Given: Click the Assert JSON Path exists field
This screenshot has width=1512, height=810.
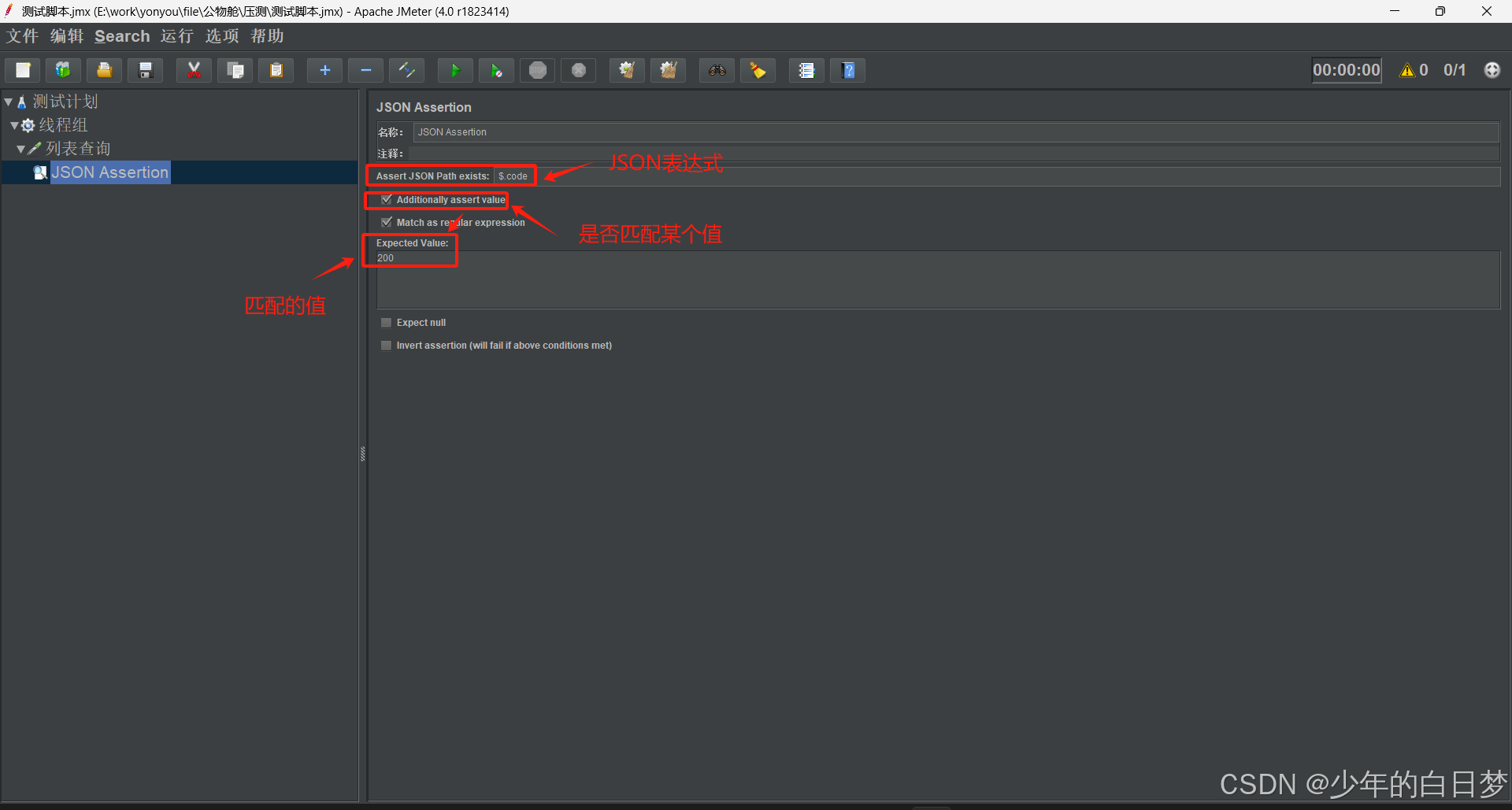Looking at the screenshot, I should (x=997, y=176).
